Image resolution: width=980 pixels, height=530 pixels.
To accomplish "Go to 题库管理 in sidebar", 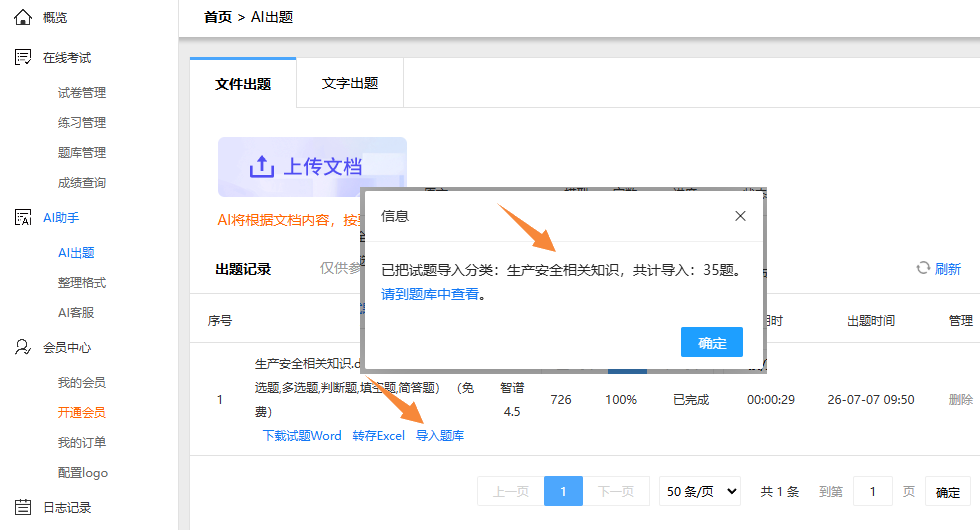I will [82, 152].
